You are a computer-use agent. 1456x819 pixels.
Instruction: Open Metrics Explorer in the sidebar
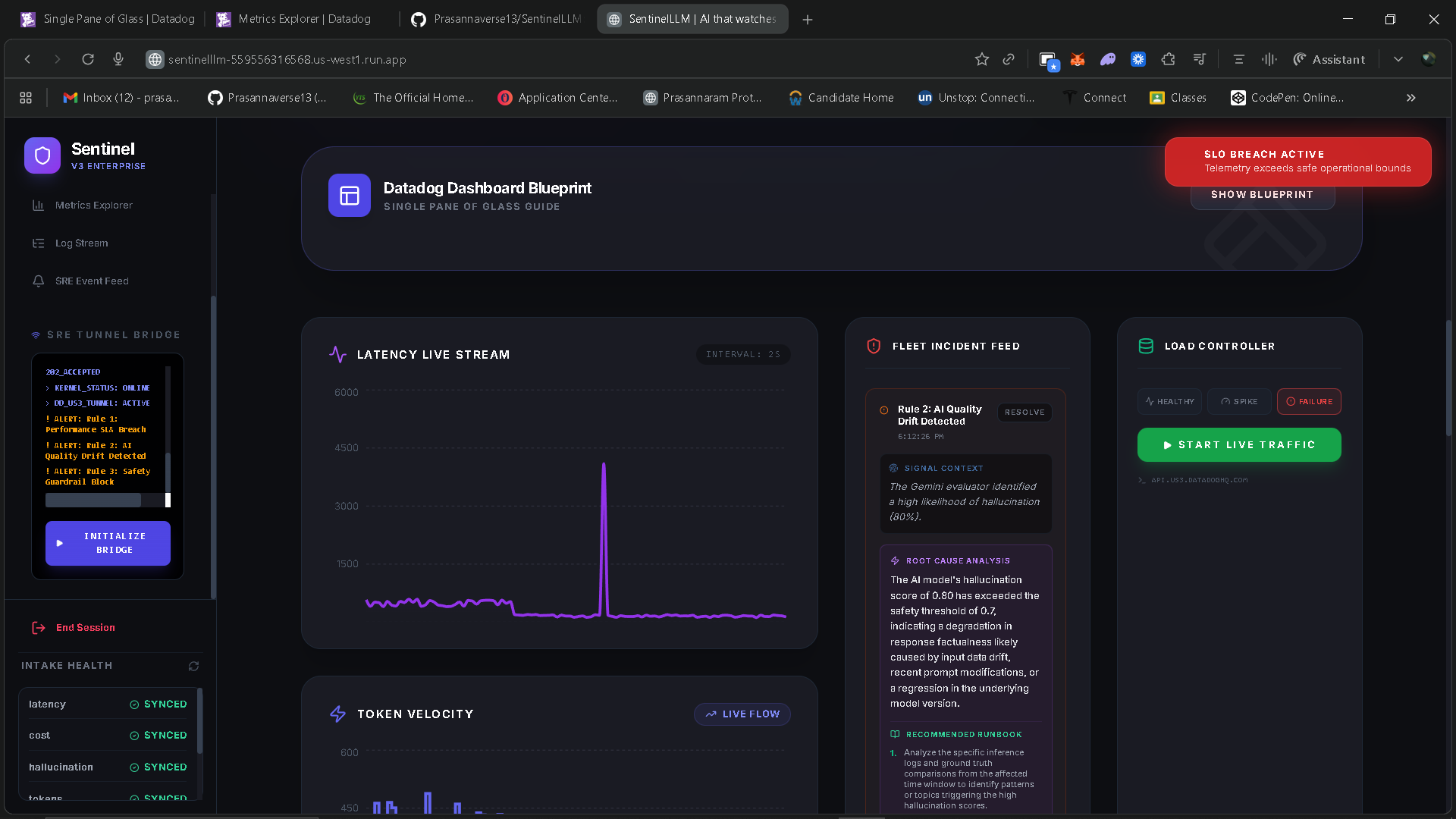pyautogui.click(x=93, y=205)
